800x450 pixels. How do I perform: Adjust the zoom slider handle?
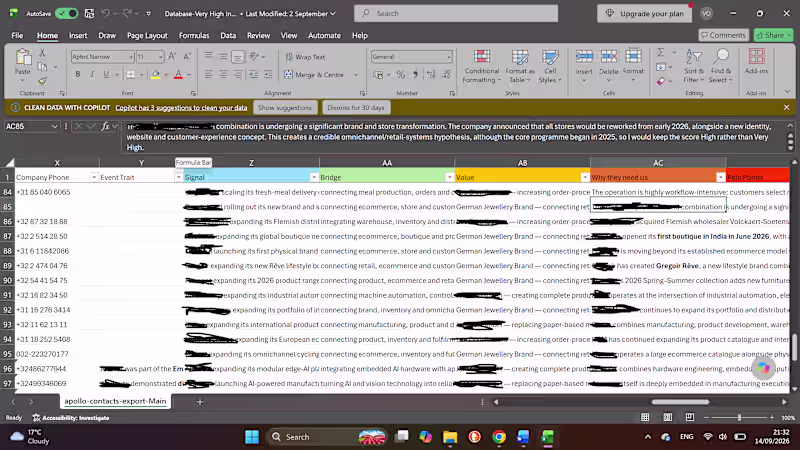tap(739, 417)
